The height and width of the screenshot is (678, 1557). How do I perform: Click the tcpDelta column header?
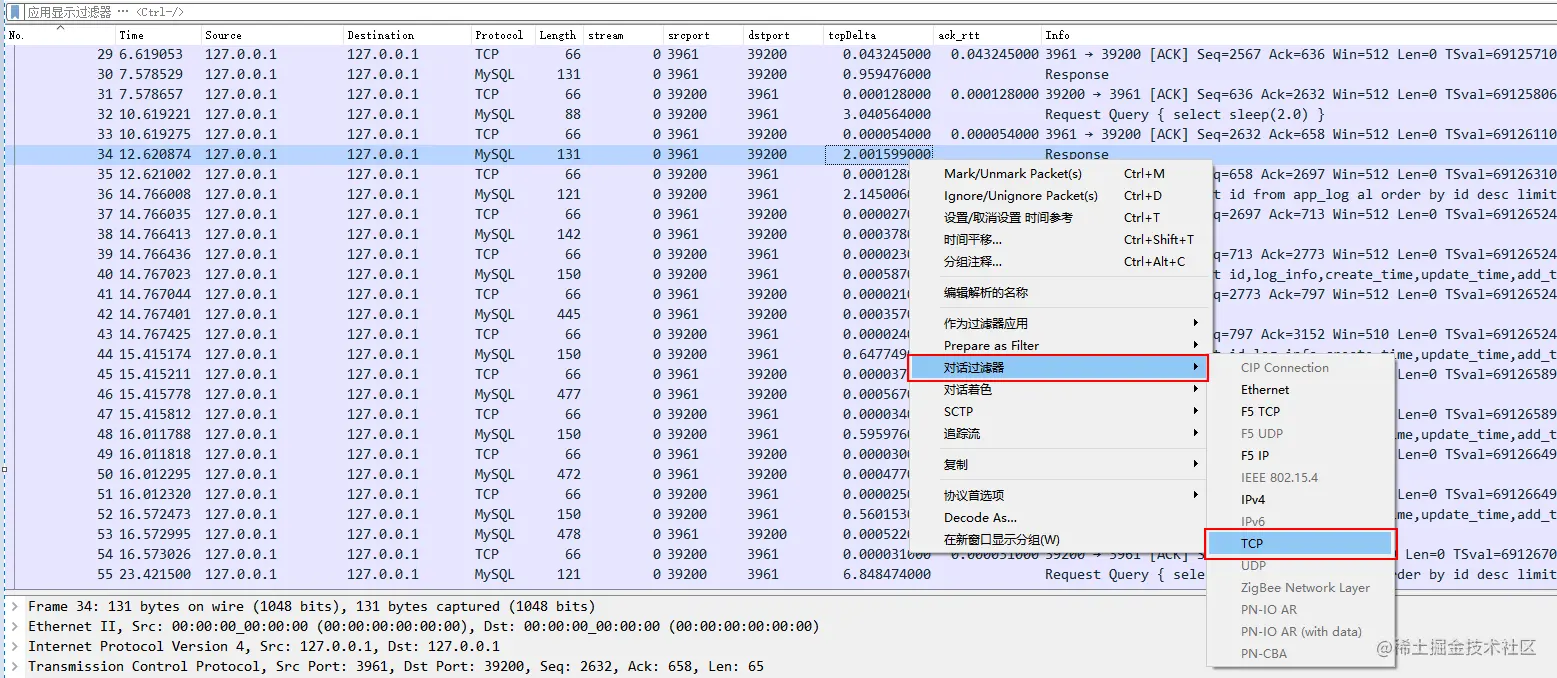click(878, 35)
